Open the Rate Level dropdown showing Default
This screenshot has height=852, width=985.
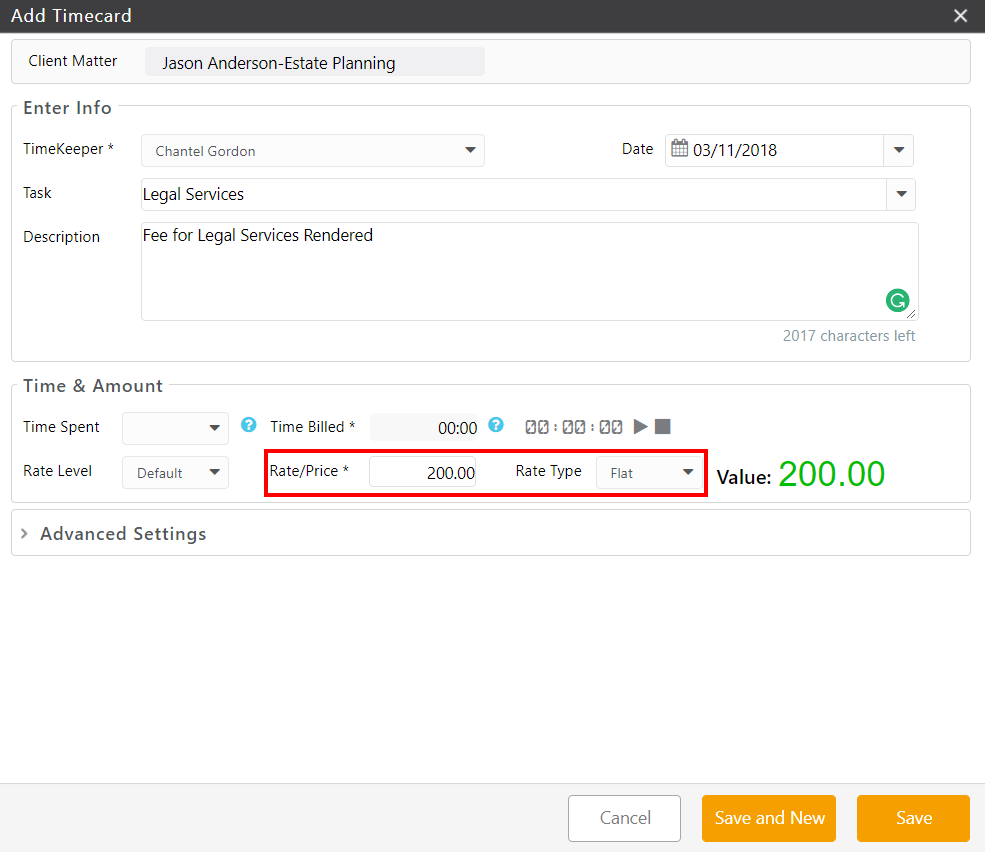[x=175, y=472]
